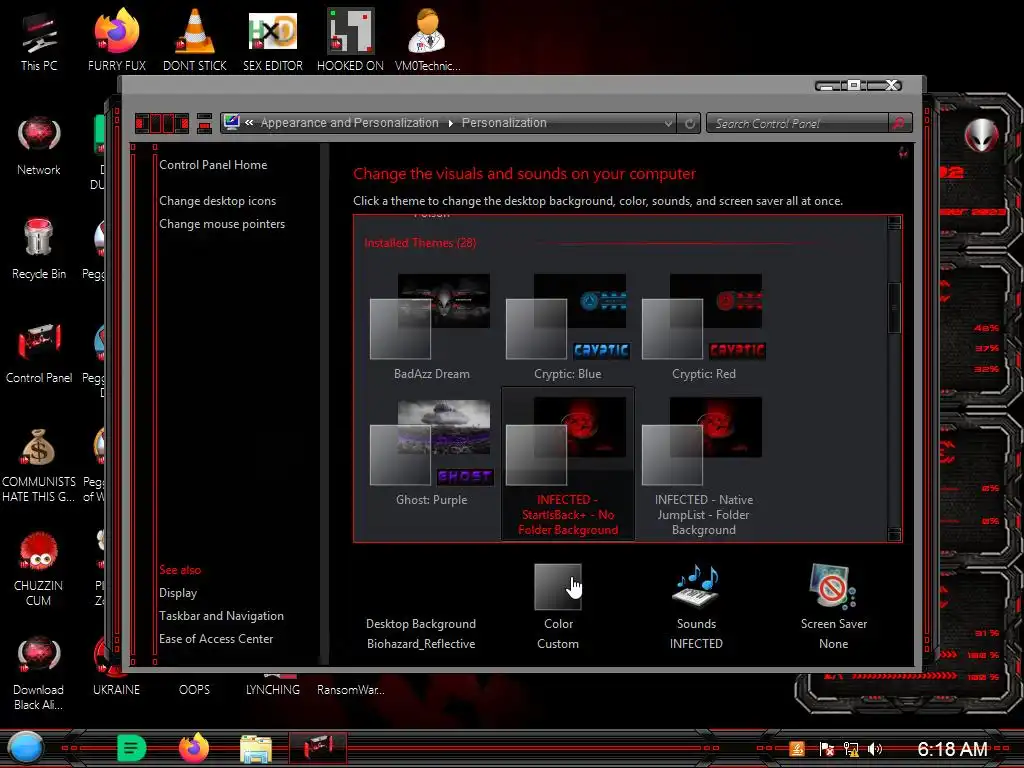1024x768 pixels.
Task: Click in the Search Control Panel field
Action: click(797, 123)
